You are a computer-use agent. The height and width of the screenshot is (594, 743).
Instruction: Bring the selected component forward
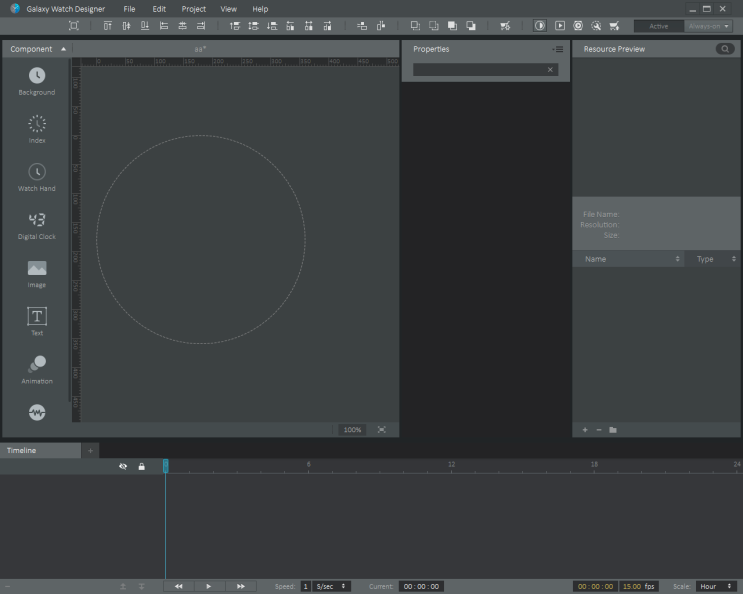pyautogui.click(x=415, y=26)
